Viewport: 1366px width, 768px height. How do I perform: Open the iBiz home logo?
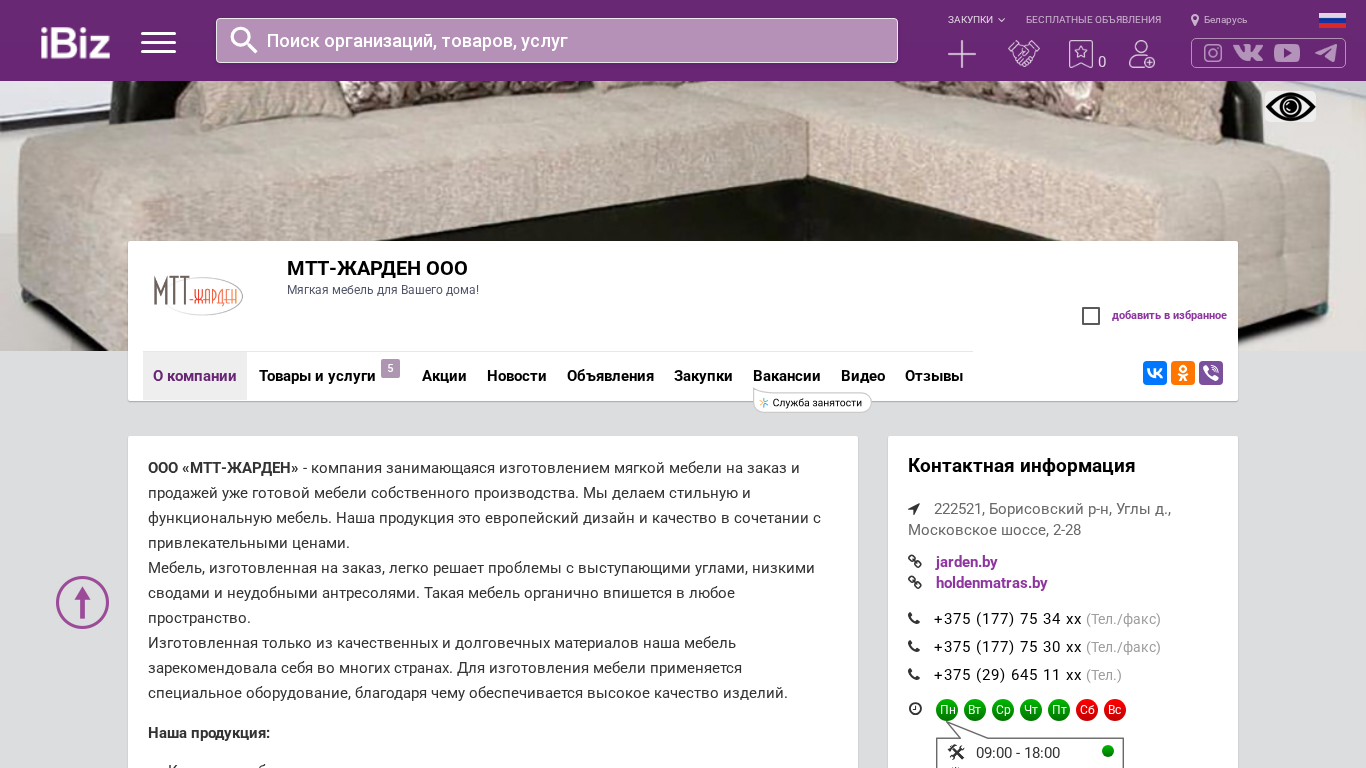pos(75,42)
